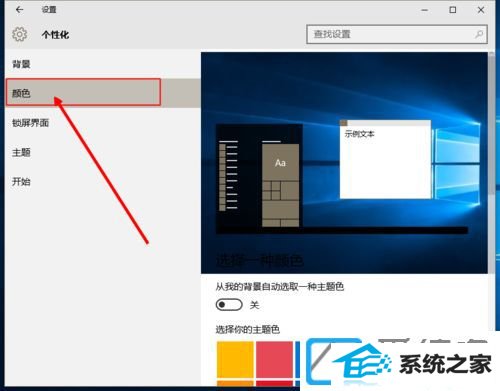
Task: Close the Settings window
Action: click(x=481, y=10)
